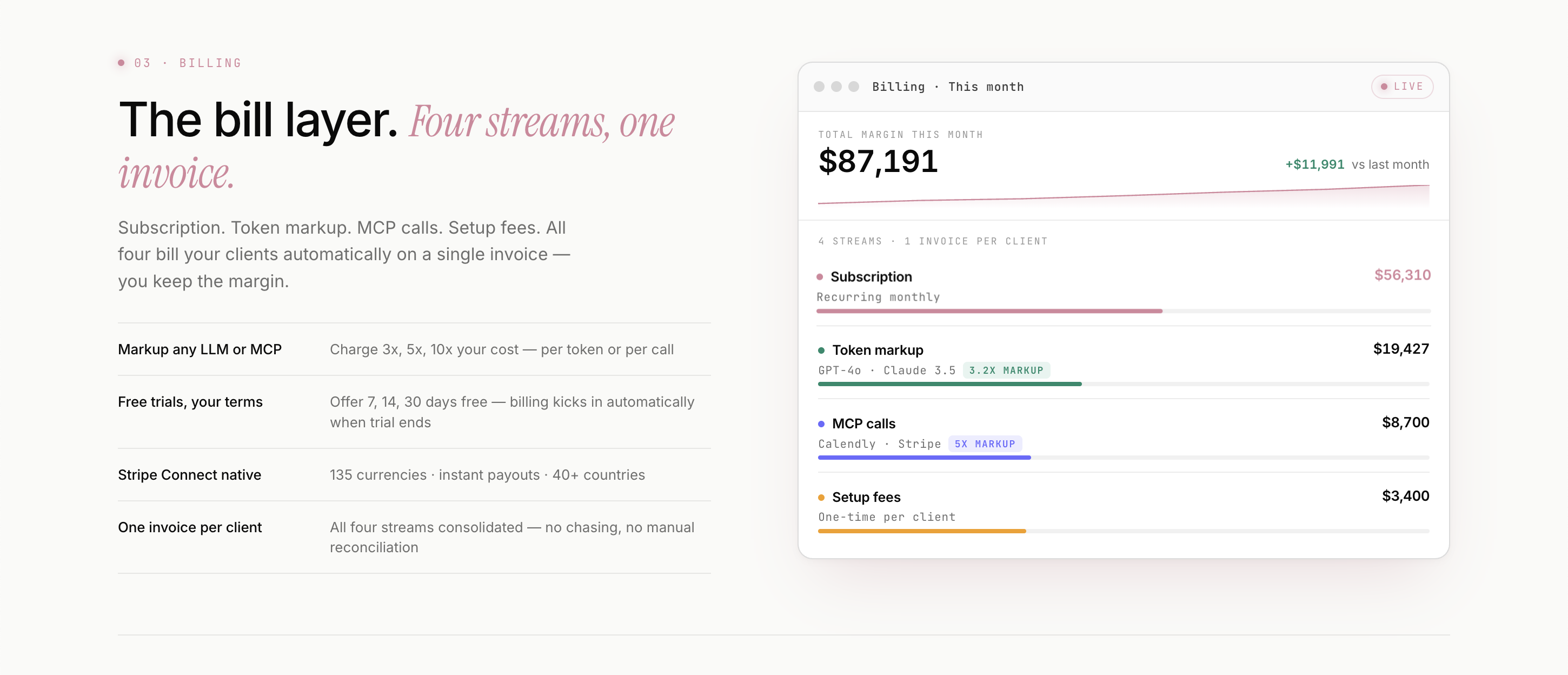Click the Subscription progress bar
The image size is (1568, 675).
pyautogui.click(x=1123, y=311)
